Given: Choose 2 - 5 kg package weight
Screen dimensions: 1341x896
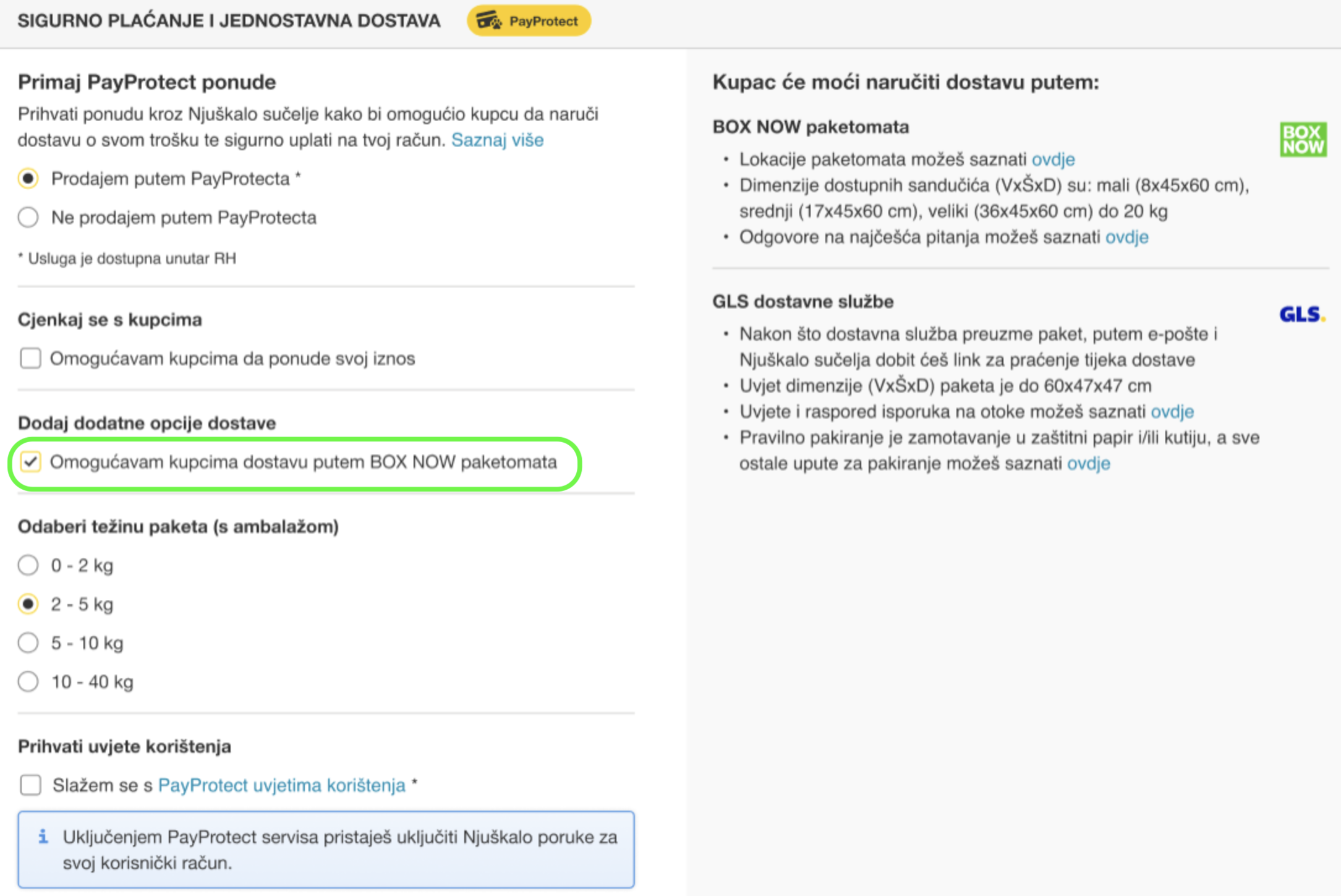Looking at the screenshot, I should pos(28,604).
